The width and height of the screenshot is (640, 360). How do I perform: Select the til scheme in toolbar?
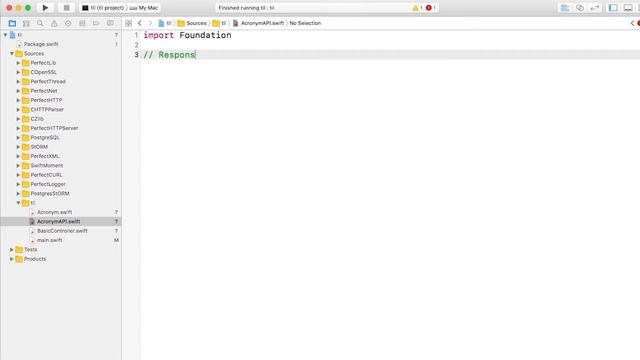pyautogui.click(x=103, y=8)
